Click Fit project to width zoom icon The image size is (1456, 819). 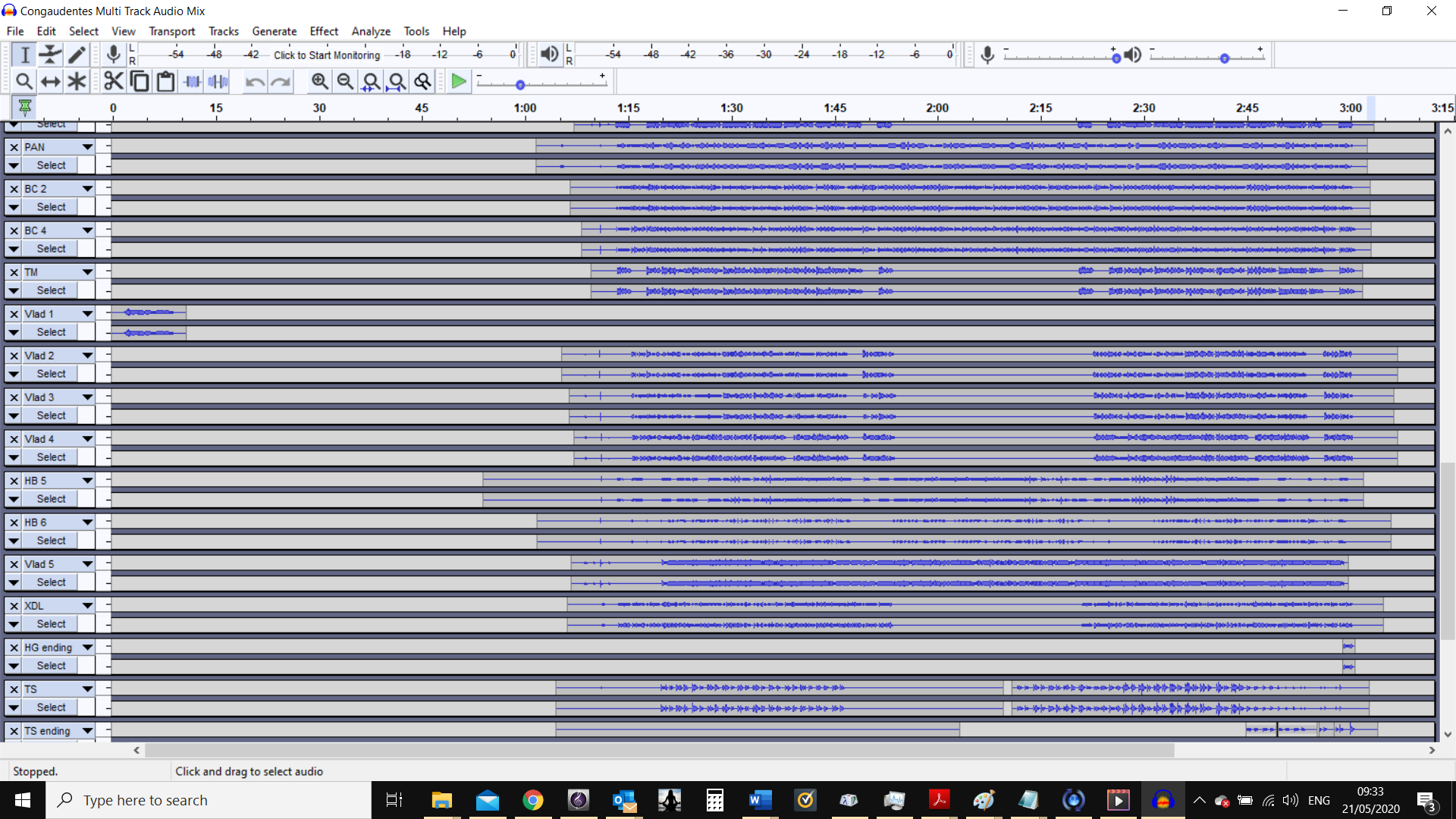tap(397, 81)
